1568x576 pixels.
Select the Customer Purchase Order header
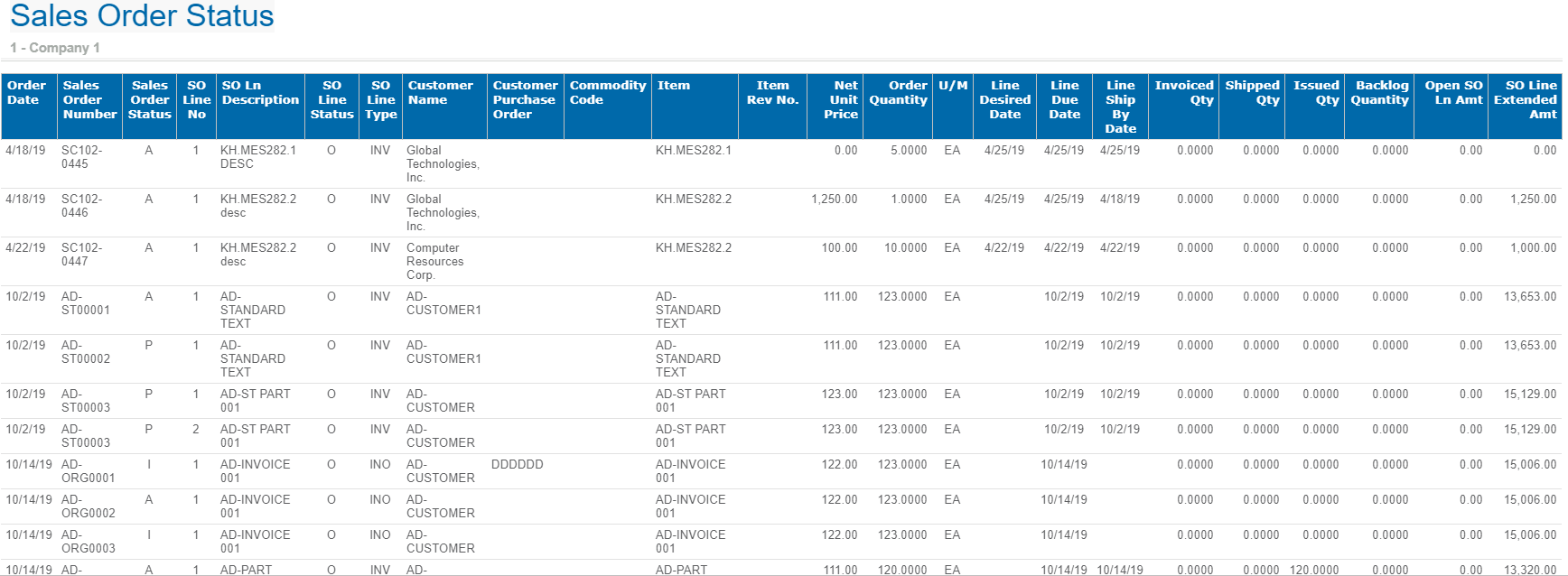point(525,100)
